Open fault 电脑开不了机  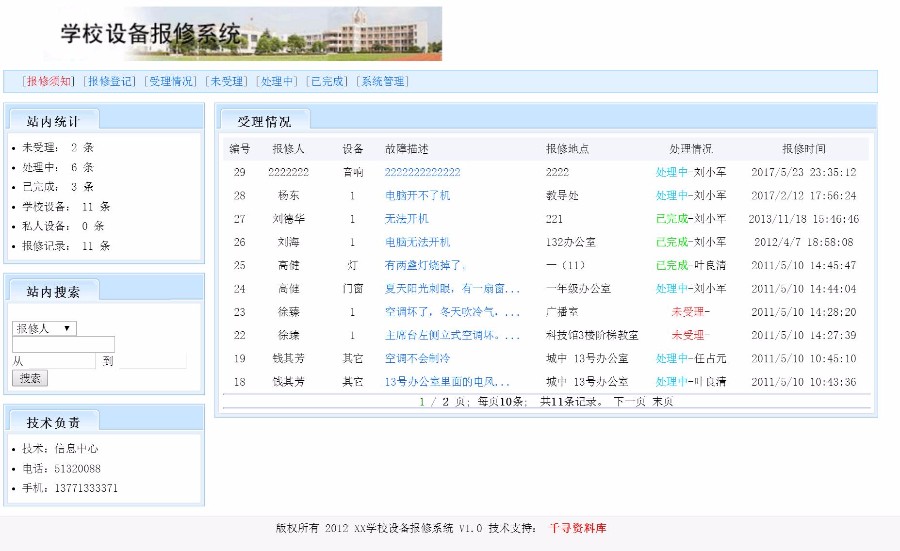click(417, 196)
